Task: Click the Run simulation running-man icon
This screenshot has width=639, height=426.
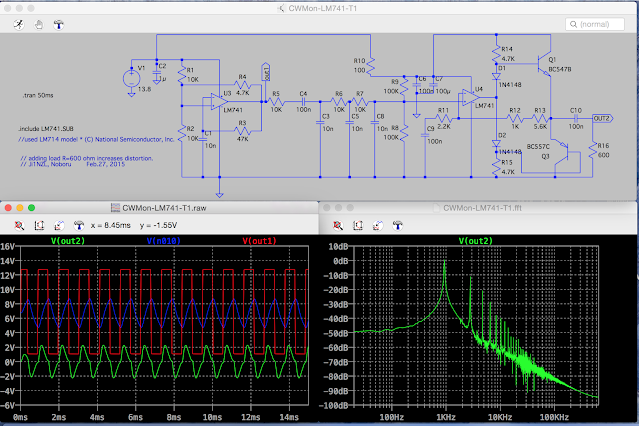Action: (19, 25)
